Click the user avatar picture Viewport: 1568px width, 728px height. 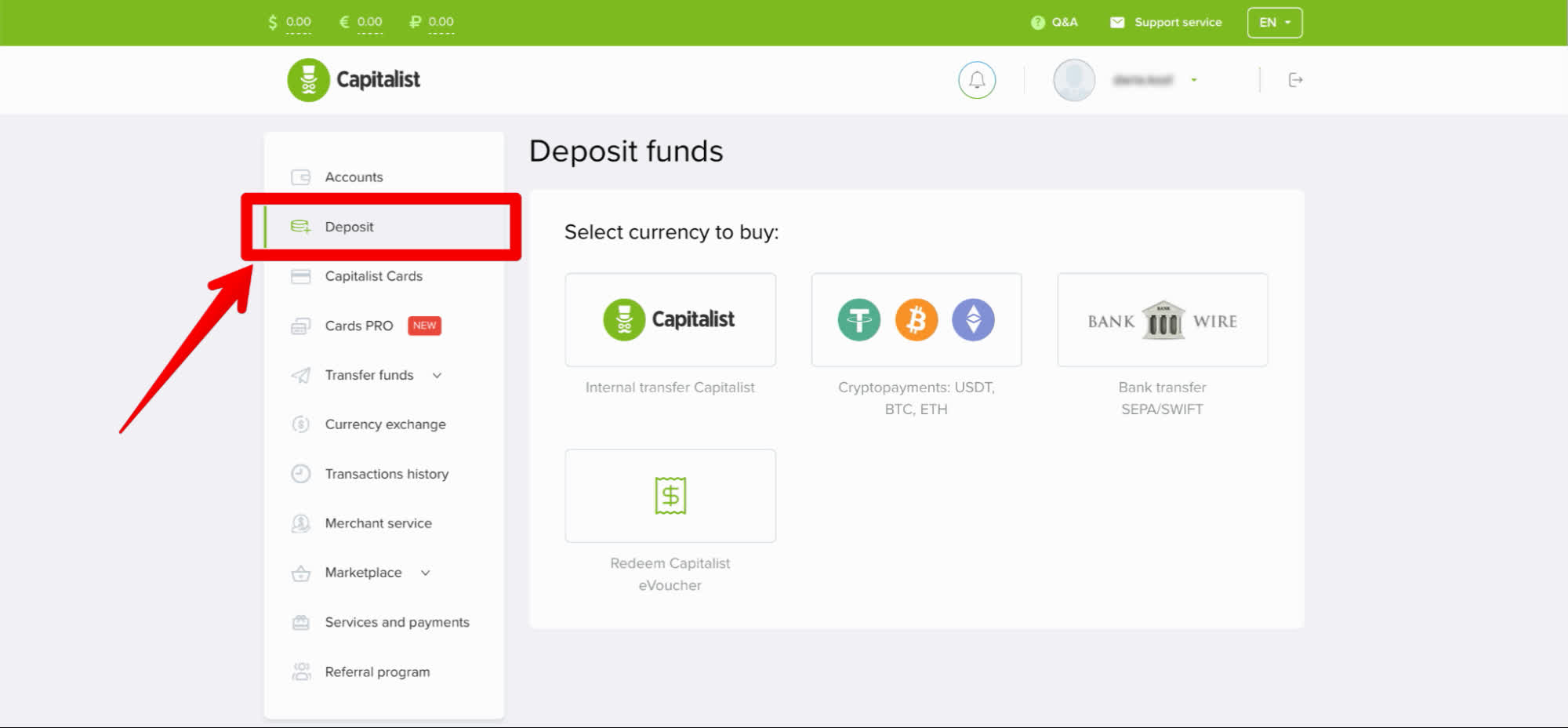point(1074,80)
